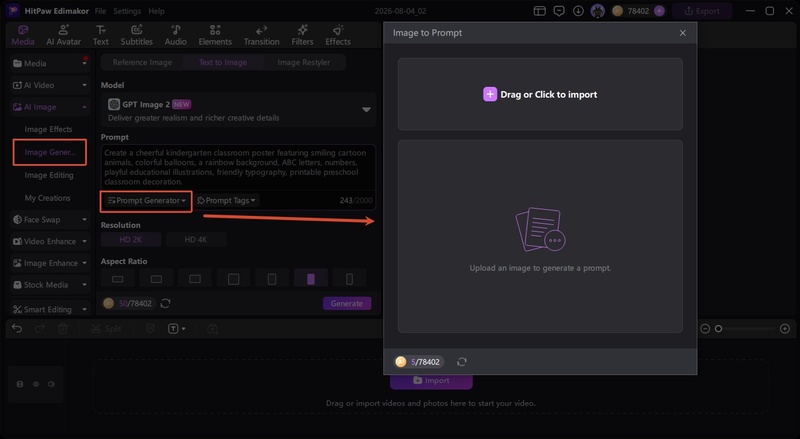Zoom in the timeline with plus icon
Screen dimensions: 800x439
[785, 329]
